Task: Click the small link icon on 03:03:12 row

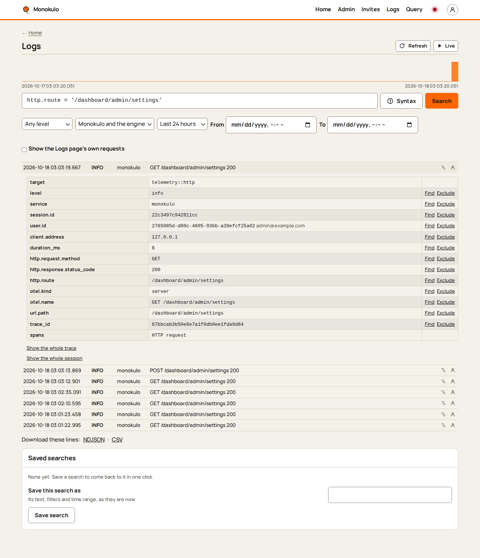Action: pos(443,381)
